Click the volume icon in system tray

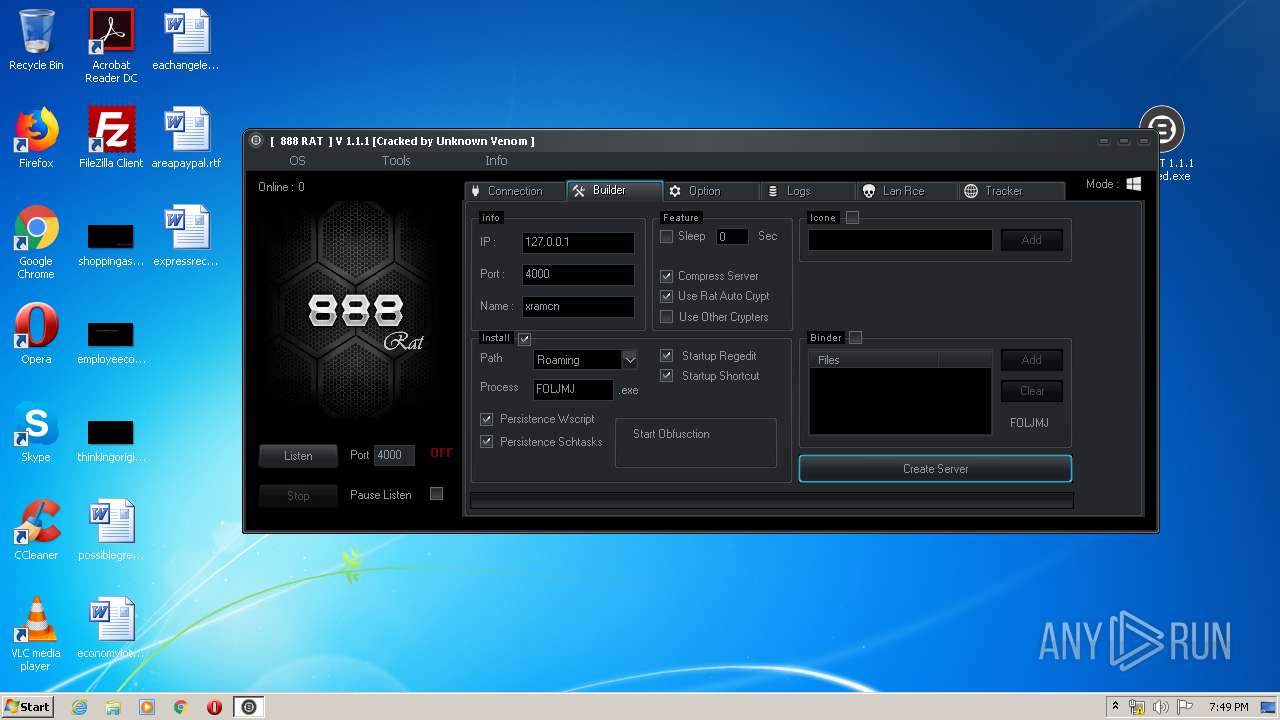(1160, 707)
